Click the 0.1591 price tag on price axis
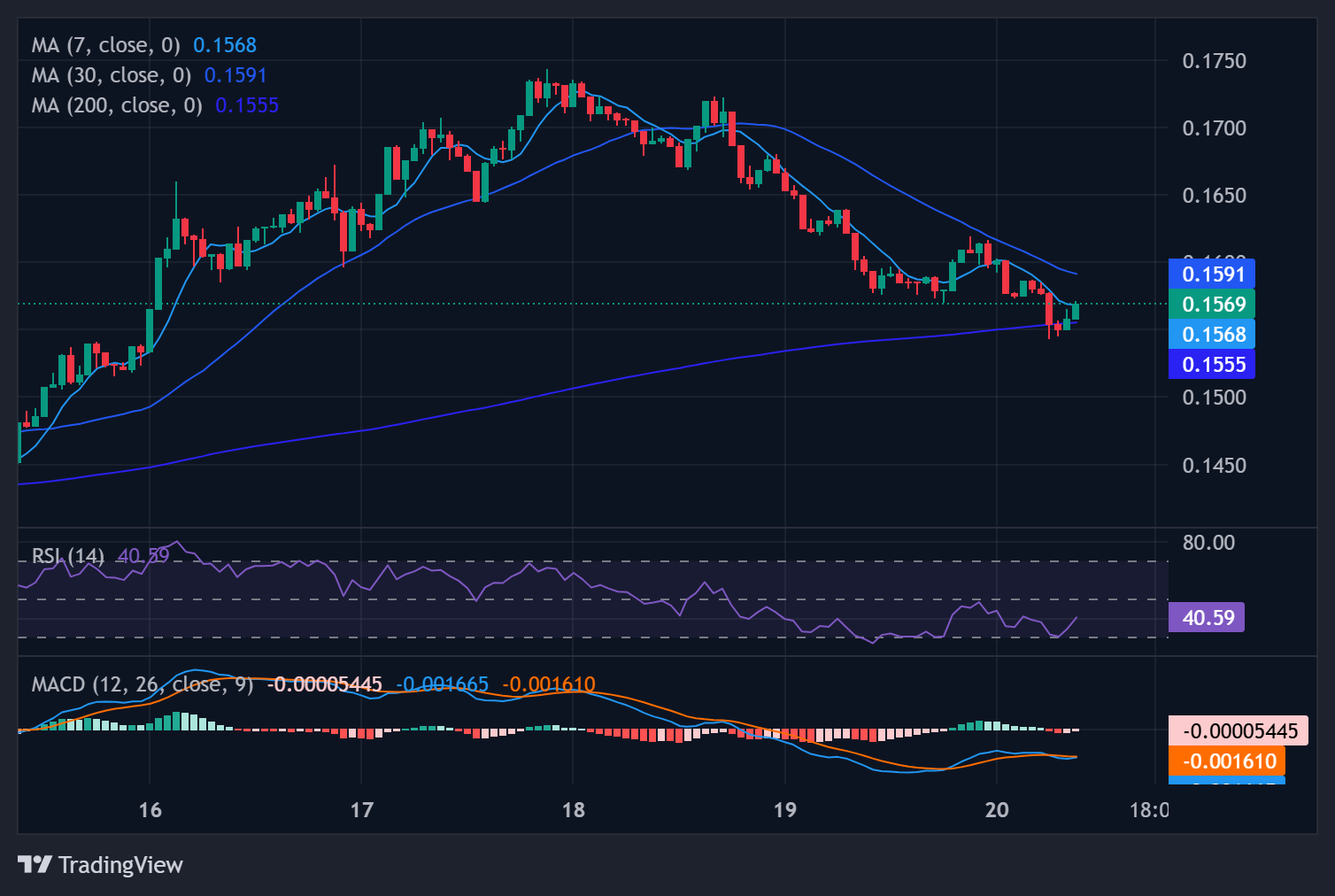 (x=1213, y=274)
